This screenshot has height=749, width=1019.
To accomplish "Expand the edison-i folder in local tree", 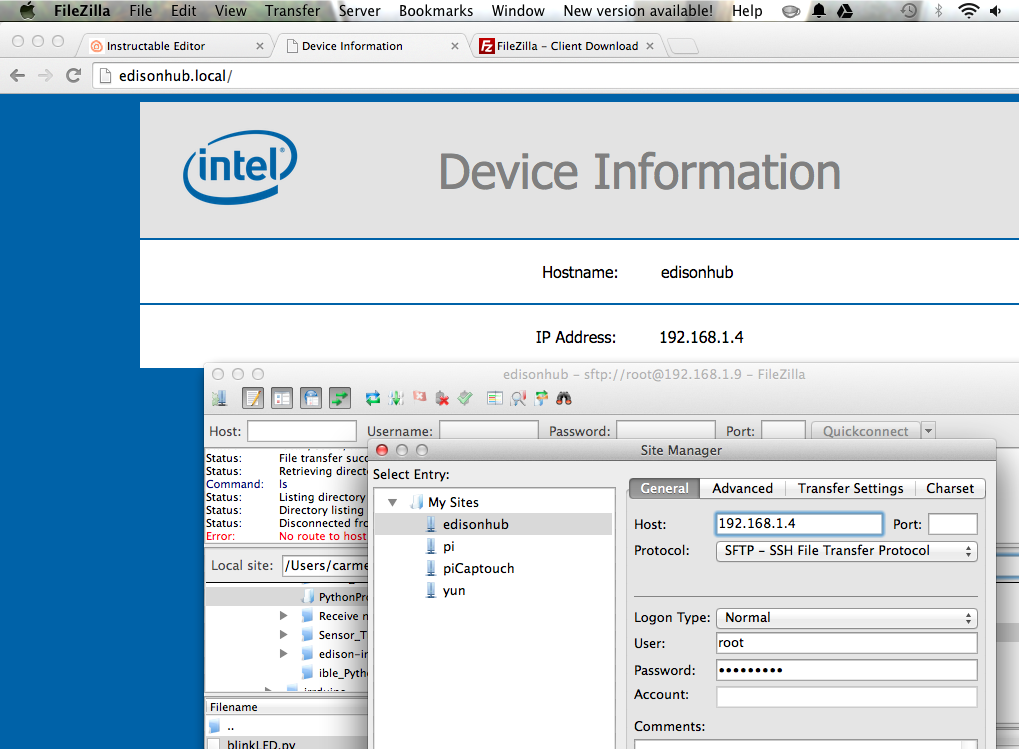I will (283, 654).
